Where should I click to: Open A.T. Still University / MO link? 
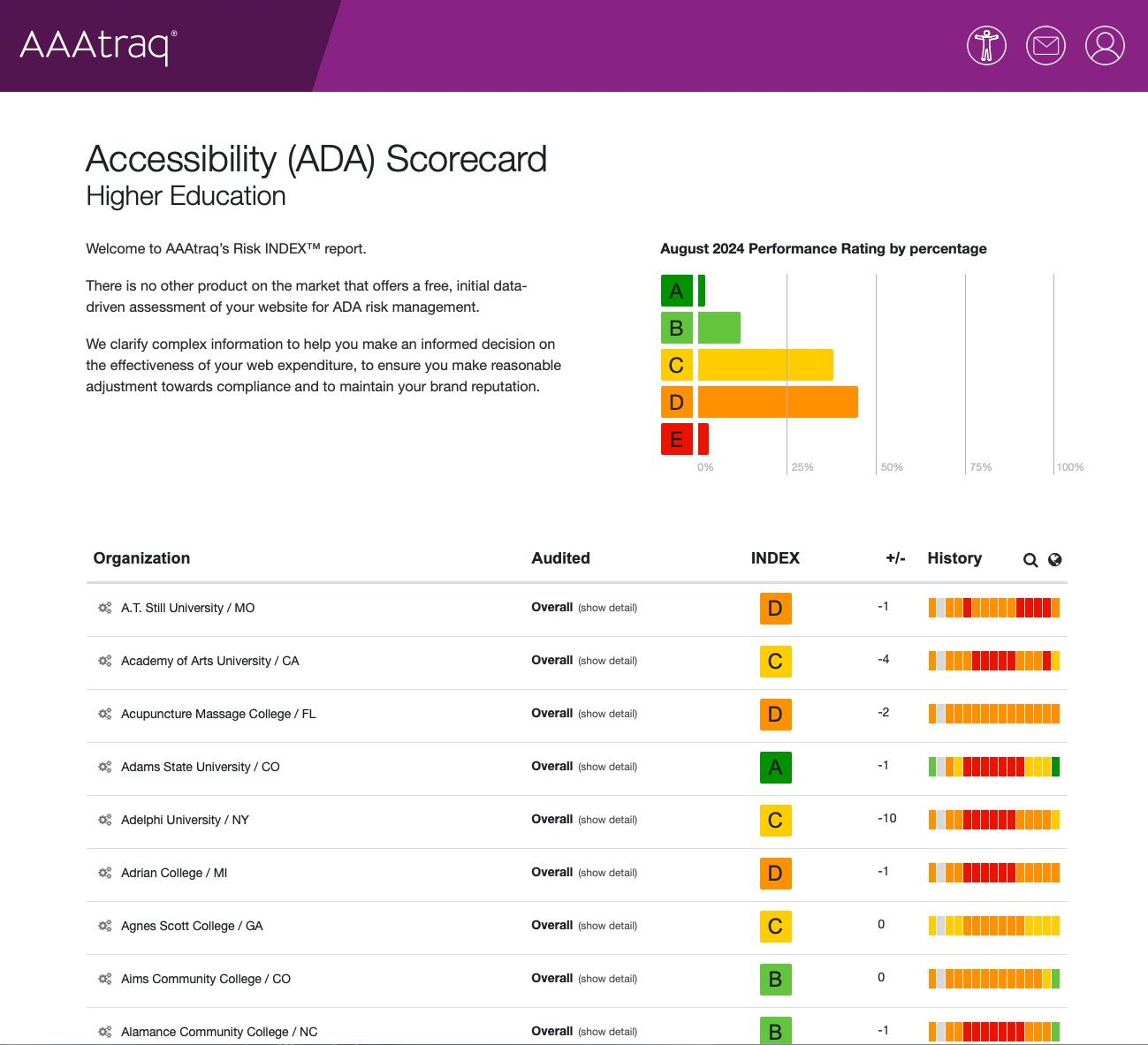pos(188,608)
